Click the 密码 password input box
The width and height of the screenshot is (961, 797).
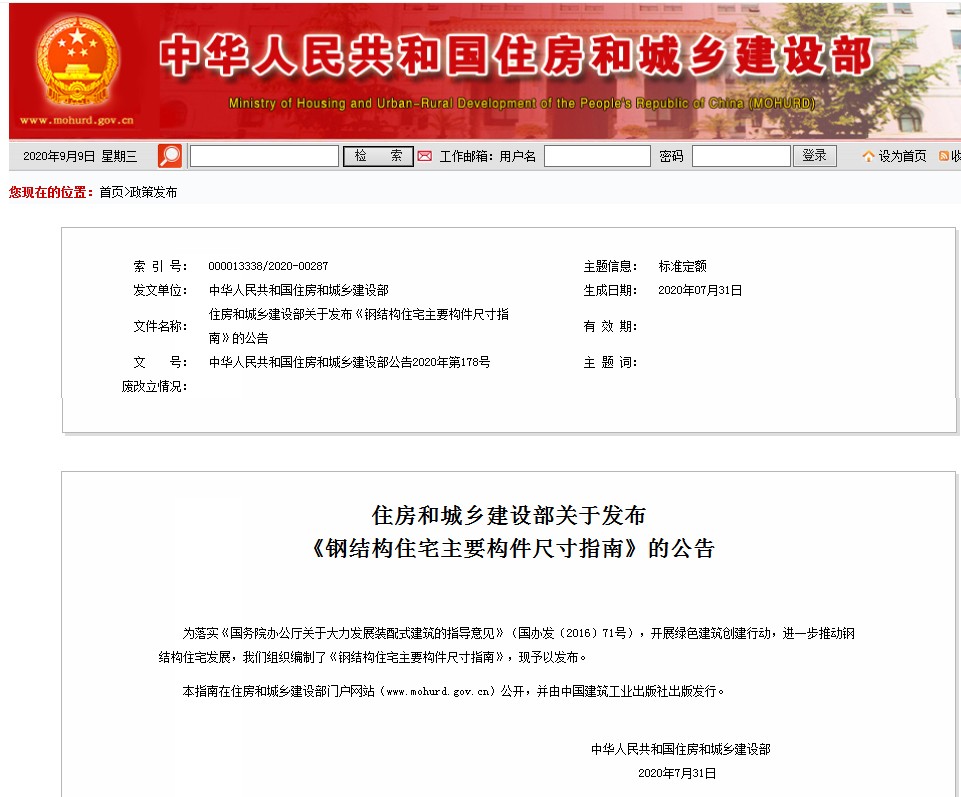740,156
